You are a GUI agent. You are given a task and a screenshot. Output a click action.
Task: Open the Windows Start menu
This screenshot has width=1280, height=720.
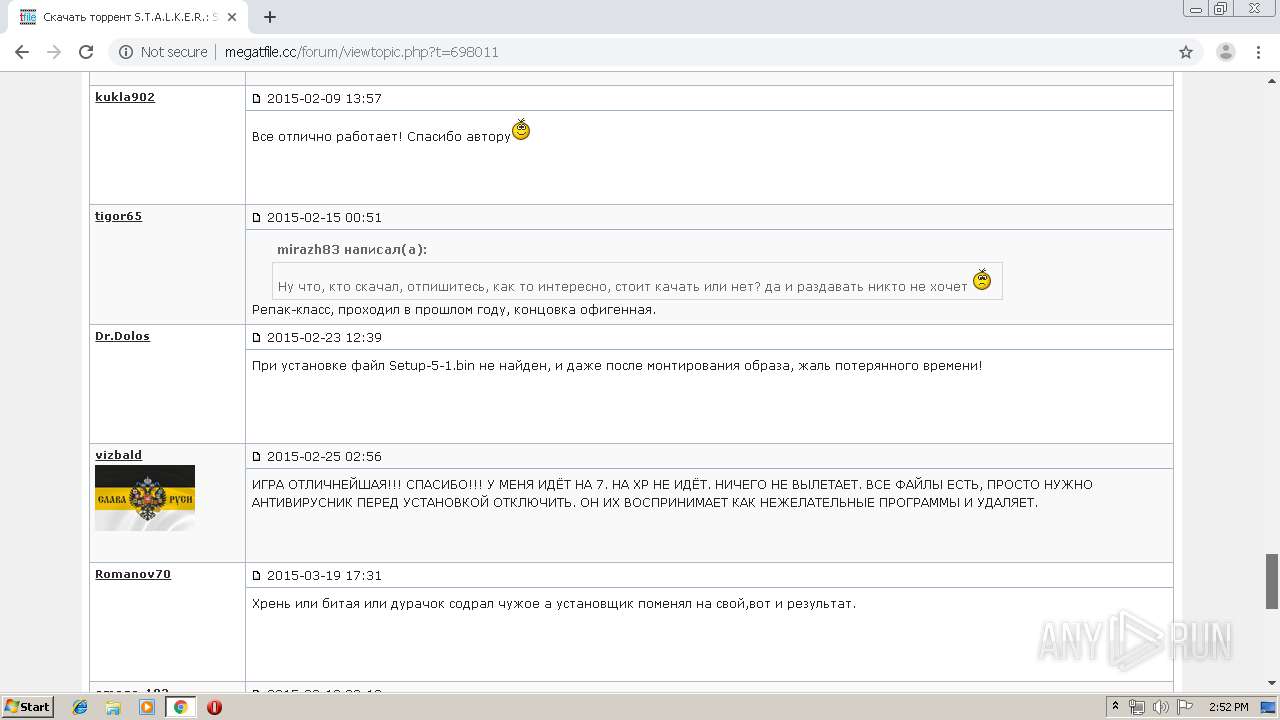(28, 706)
